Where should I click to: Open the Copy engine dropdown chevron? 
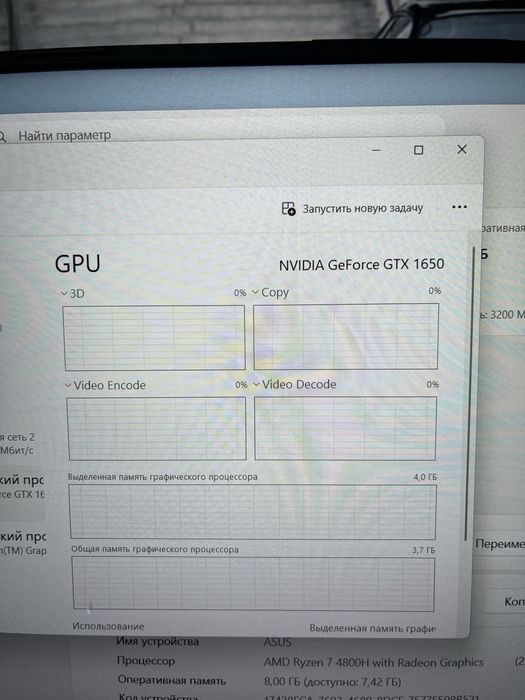[x=255, y=292]
